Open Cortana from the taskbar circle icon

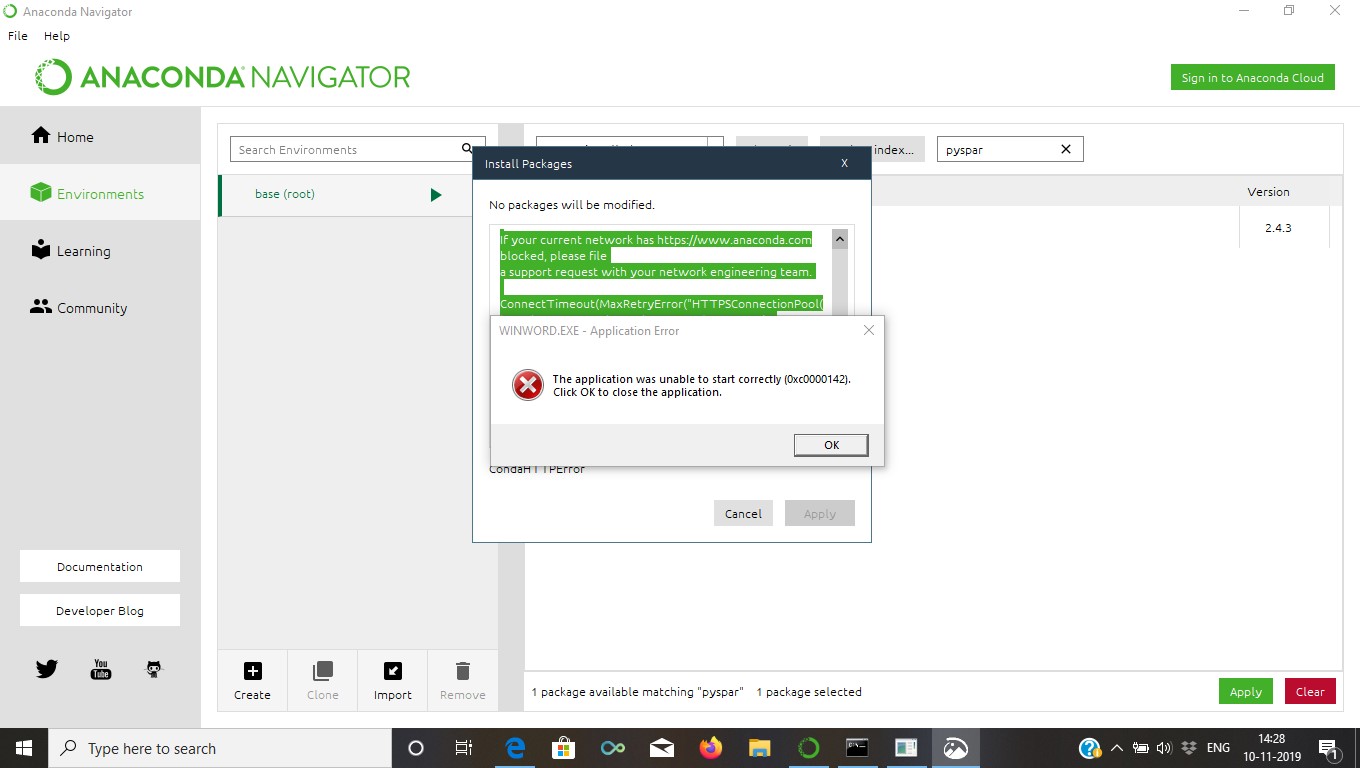pyautogui.click(x=416, y=748)
